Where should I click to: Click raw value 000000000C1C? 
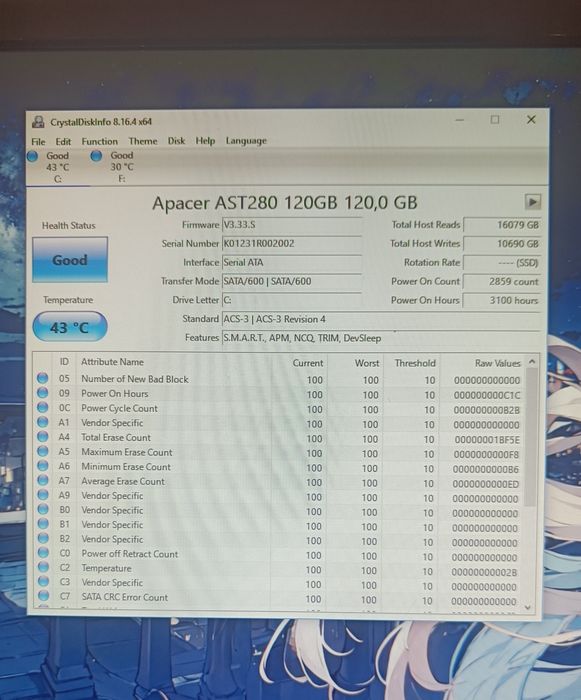tap(487, 395)
